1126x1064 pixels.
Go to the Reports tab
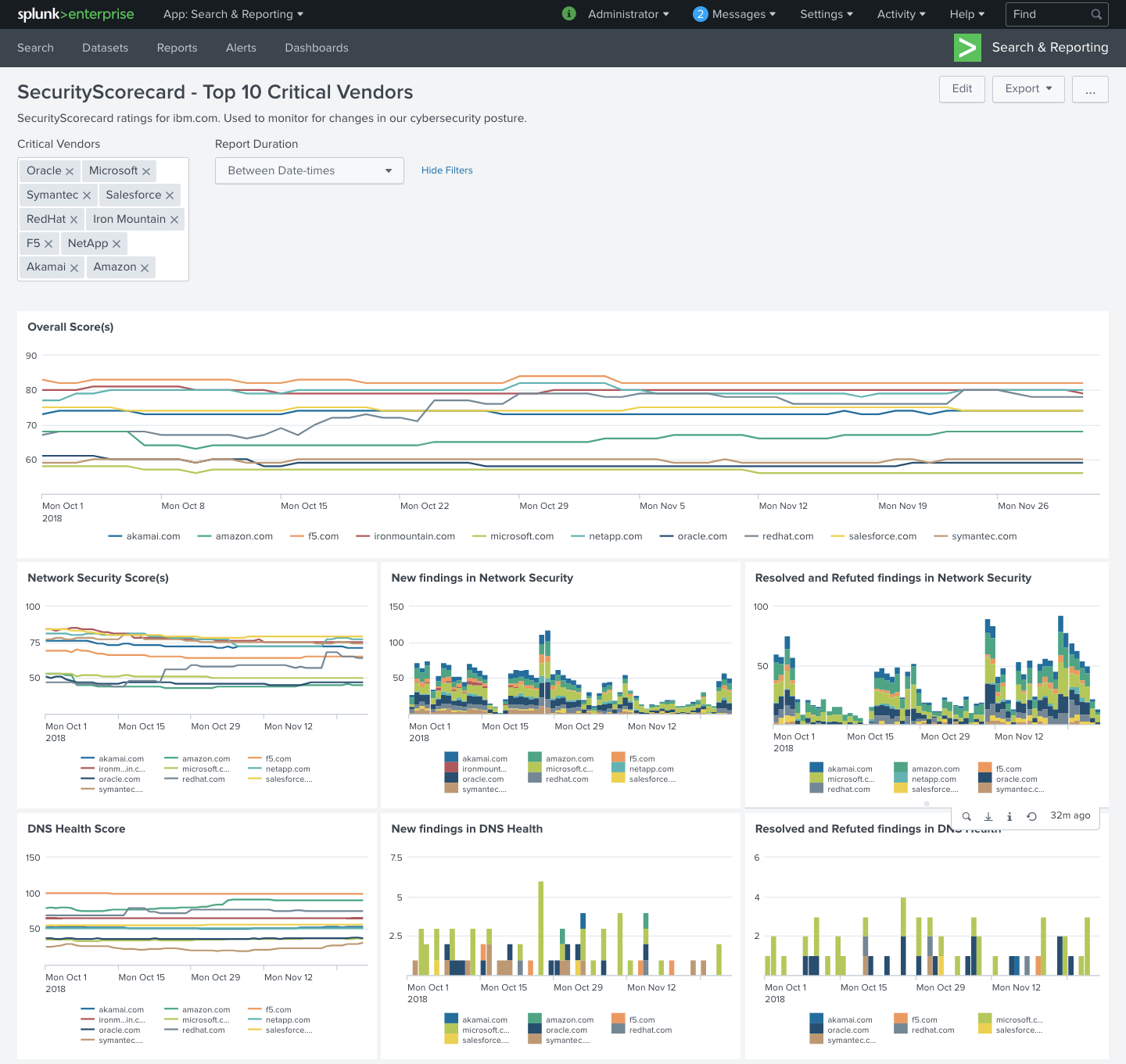tap(177, 48)
